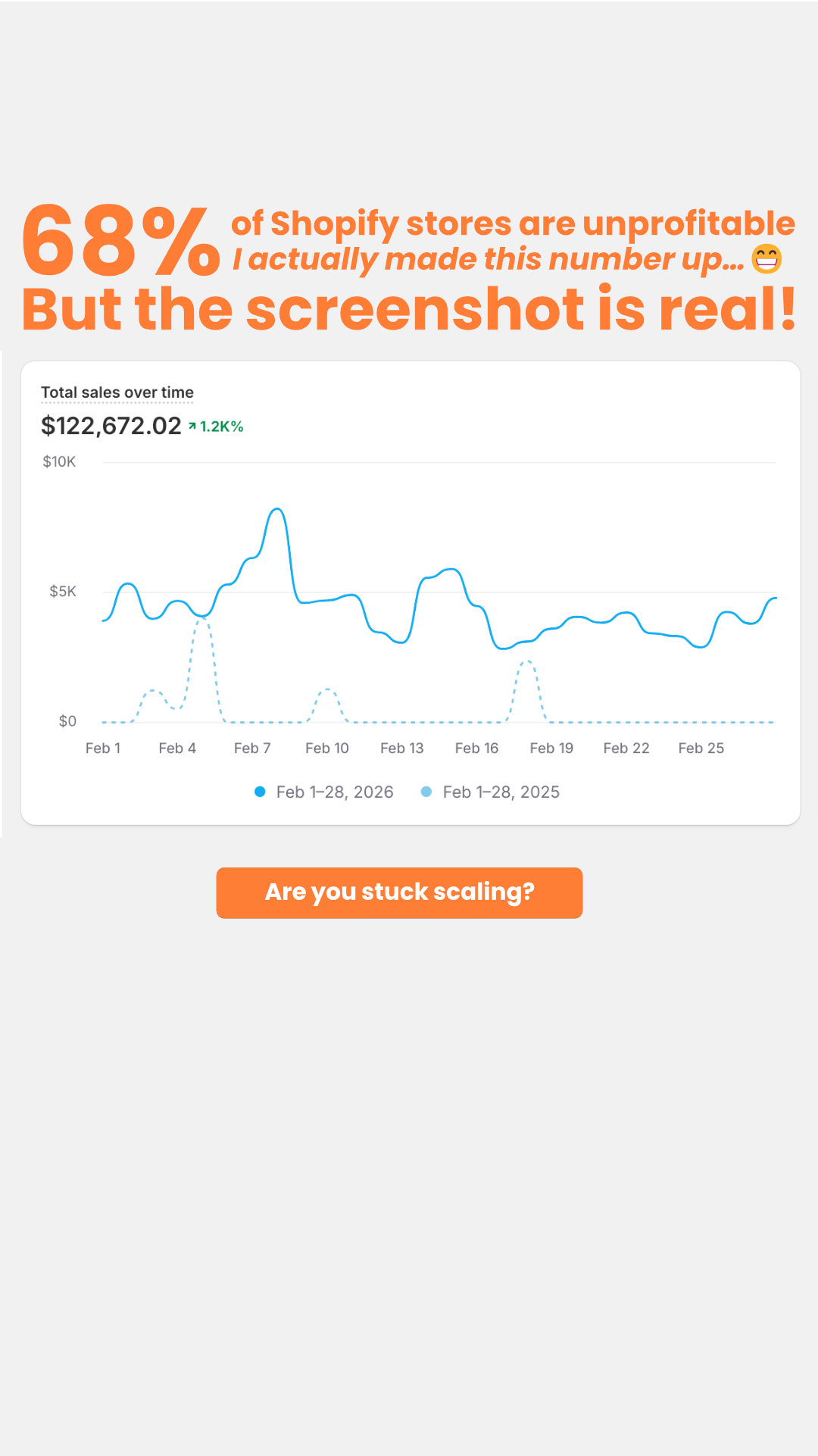Click 'But the screenshot is real!' headline
818x1456 pixels.
(x=409, y=309)
